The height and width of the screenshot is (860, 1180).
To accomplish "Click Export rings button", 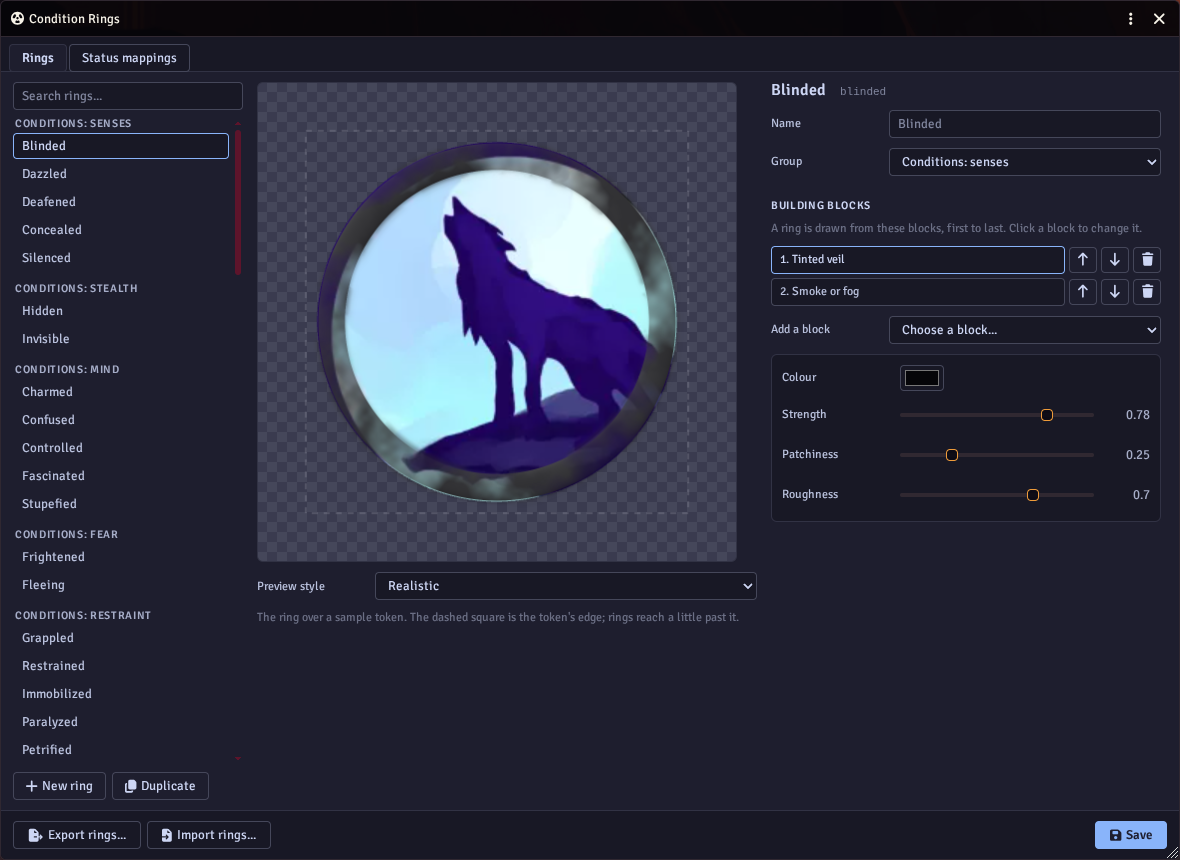I will coord(77,835).
